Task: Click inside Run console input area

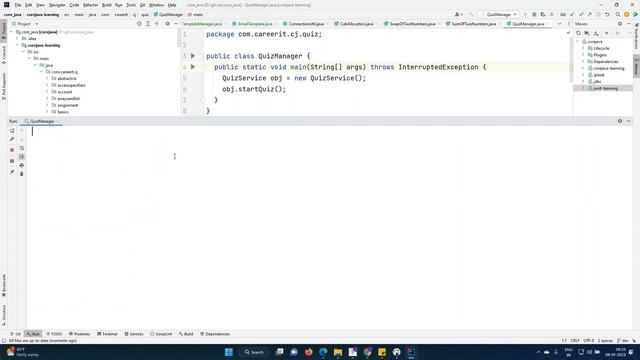Action: (330, 227)
